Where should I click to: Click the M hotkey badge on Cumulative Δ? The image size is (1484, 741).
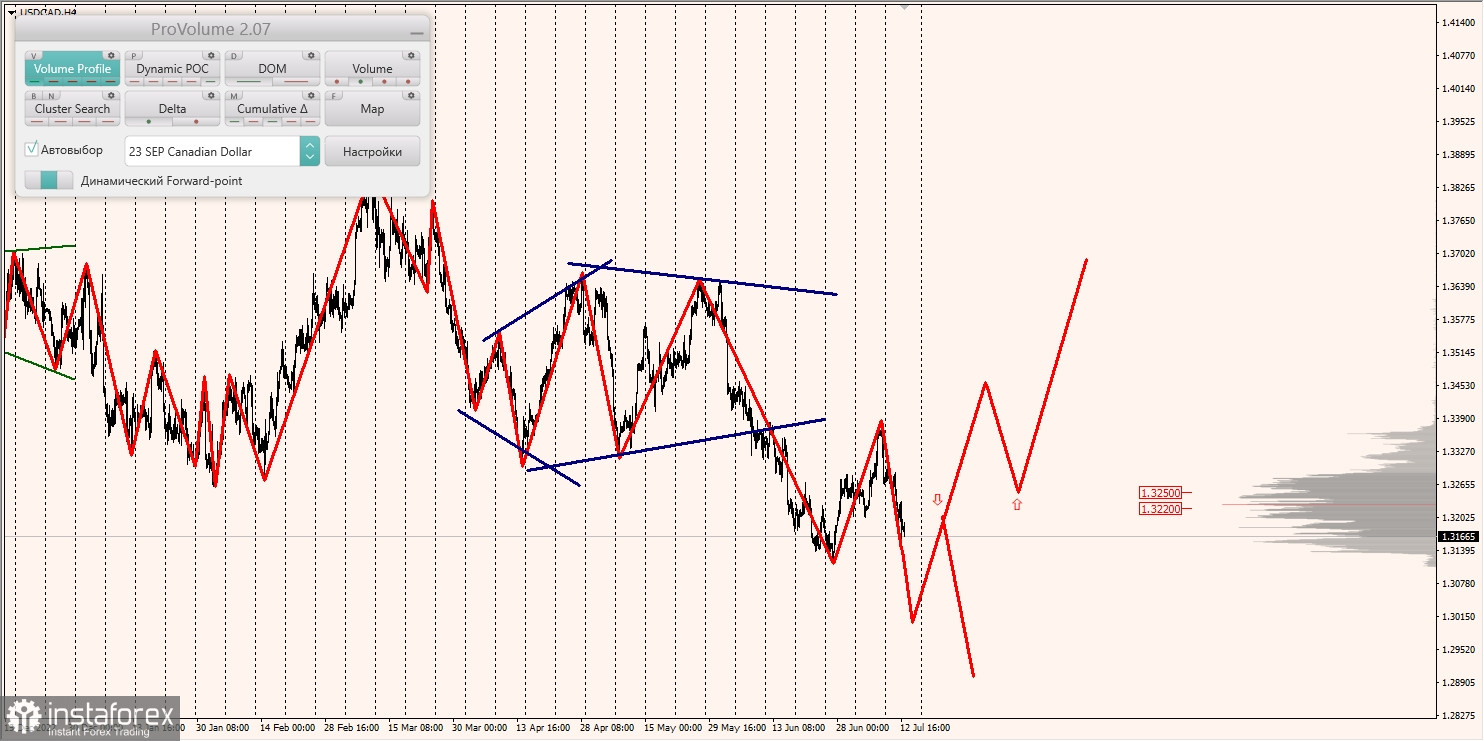(x=234, y=96)
